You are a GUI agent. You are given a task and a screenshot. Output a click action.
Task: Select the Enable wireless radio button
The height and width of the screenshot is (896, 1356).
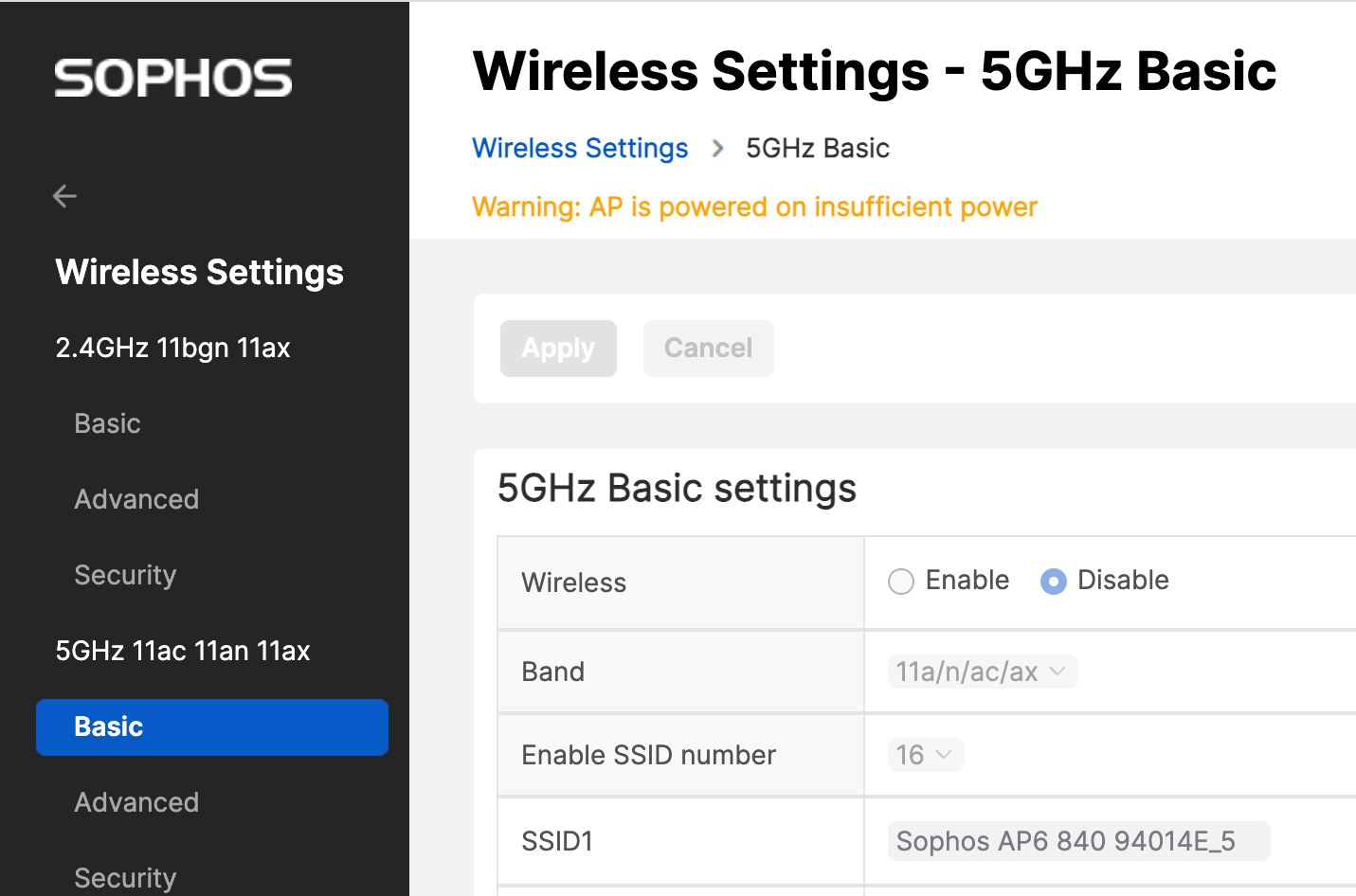tap(901, 582)
